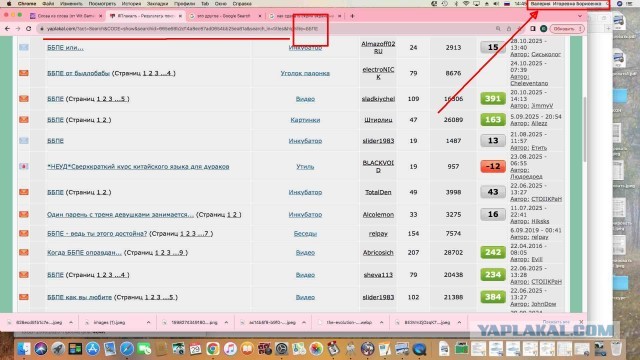Image resolution: width=640 pixels, height=360 pixels.
Task: Launch Siri from the Dock
Action: tap(41, 349)
